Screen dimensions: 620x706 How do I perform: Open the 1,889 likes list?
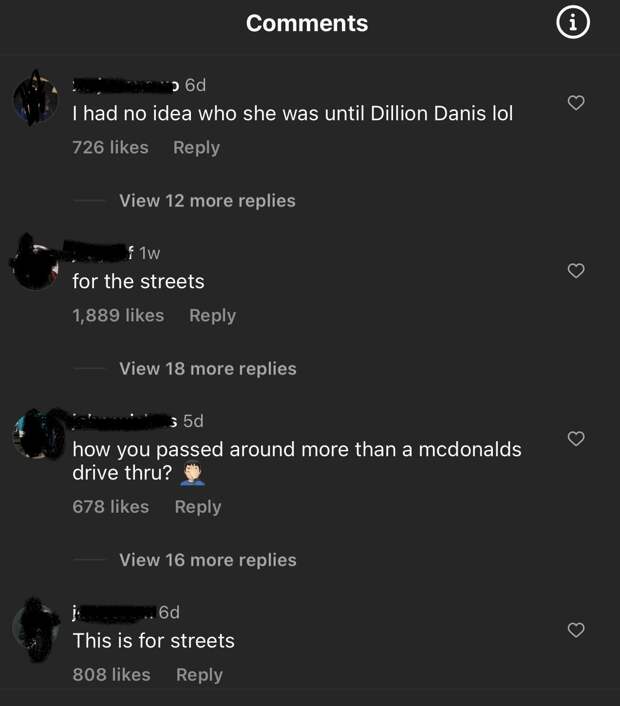pos(118,315)
